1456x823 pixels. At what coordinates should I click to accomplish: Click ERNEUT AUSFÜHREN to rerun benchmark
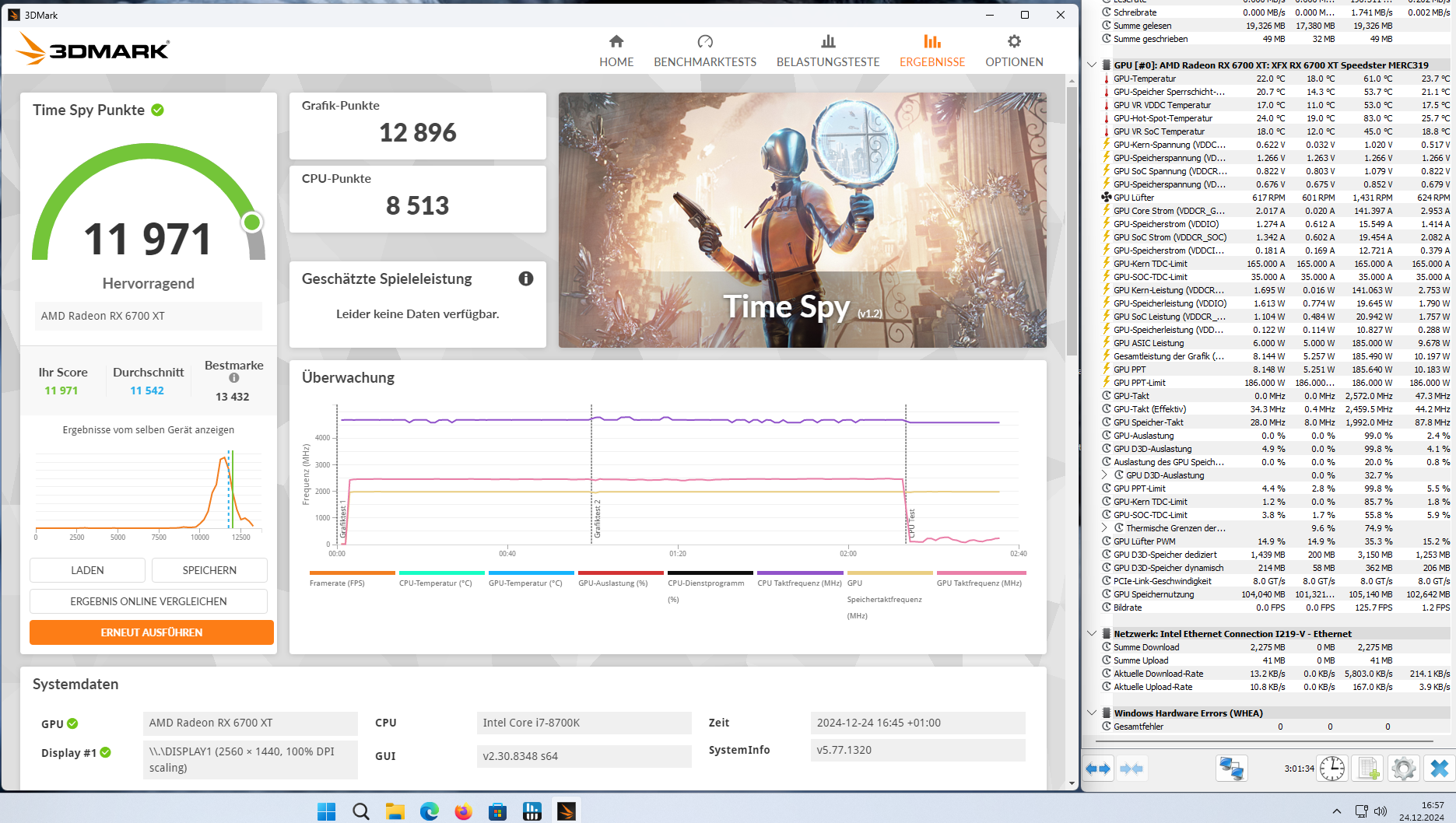(152, 632)
